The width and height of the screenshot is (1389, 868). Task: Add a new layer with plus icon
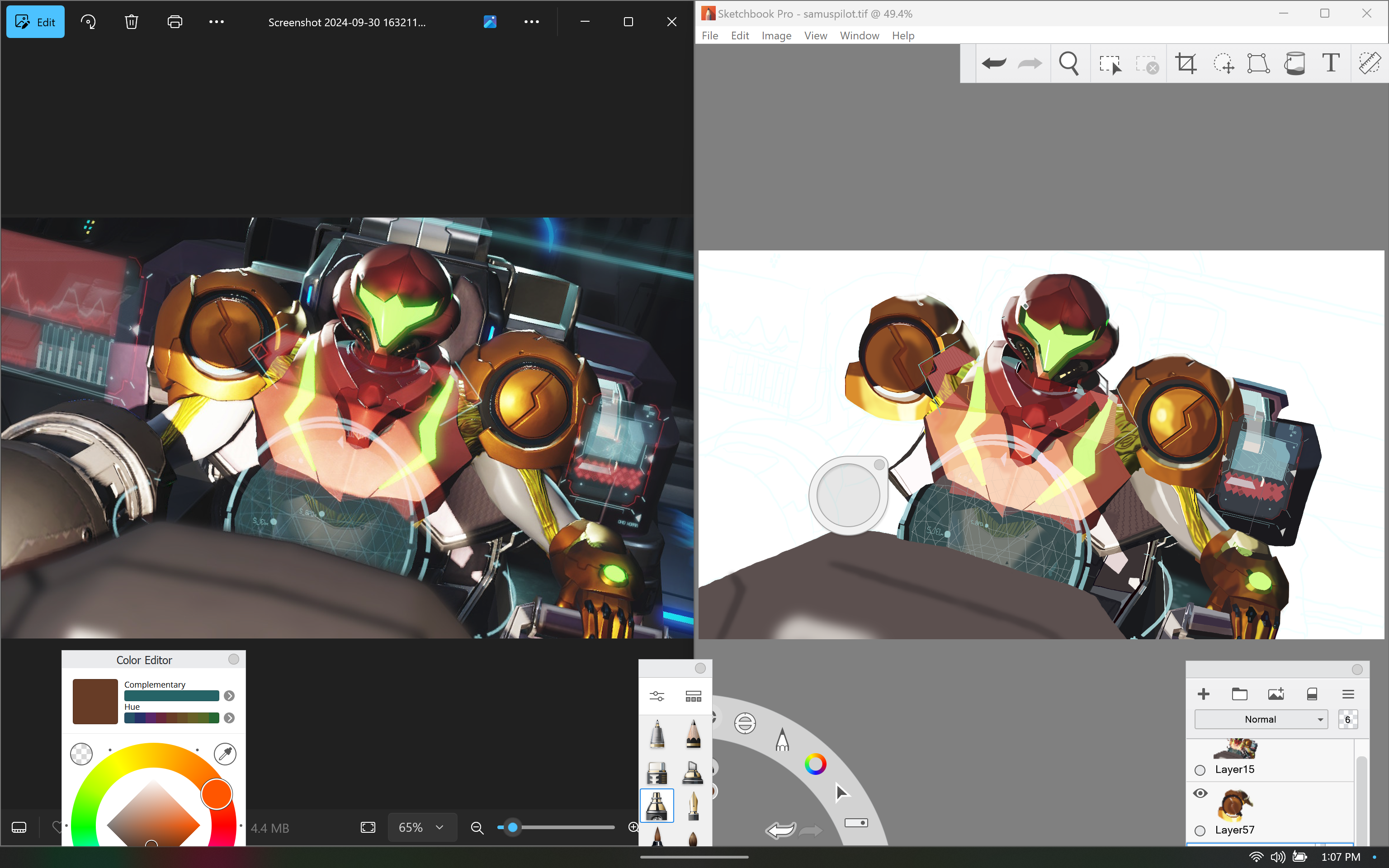[x=1204, y=694]
